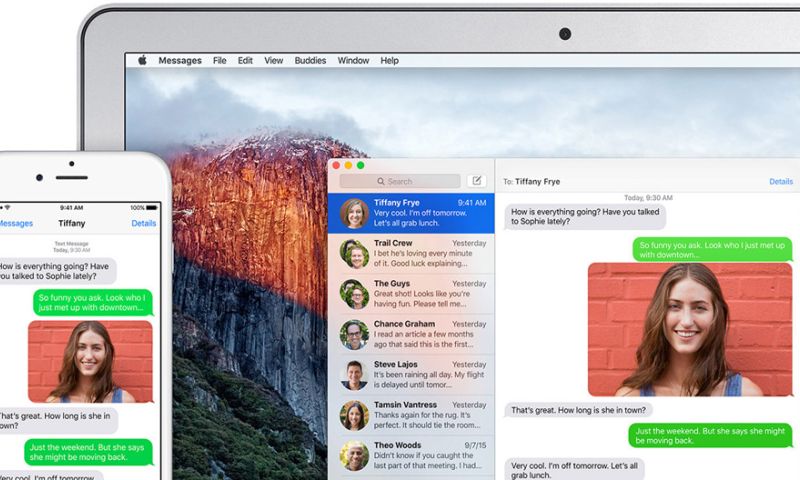Click Tiffany Frye's avatar in sidebar
800x480 pixels.
354,213
